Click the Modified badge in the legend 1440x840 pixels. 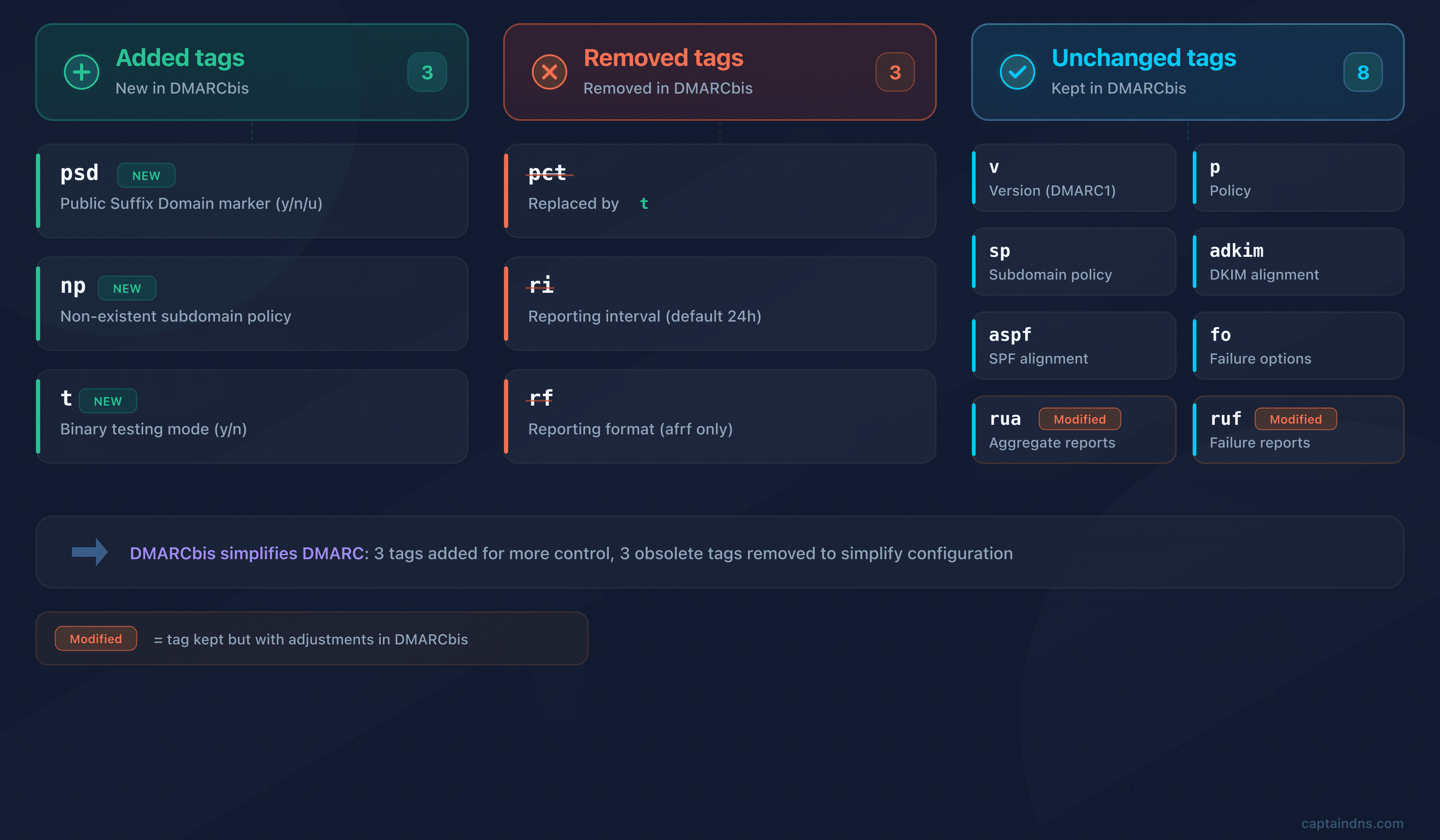(96, 638)
